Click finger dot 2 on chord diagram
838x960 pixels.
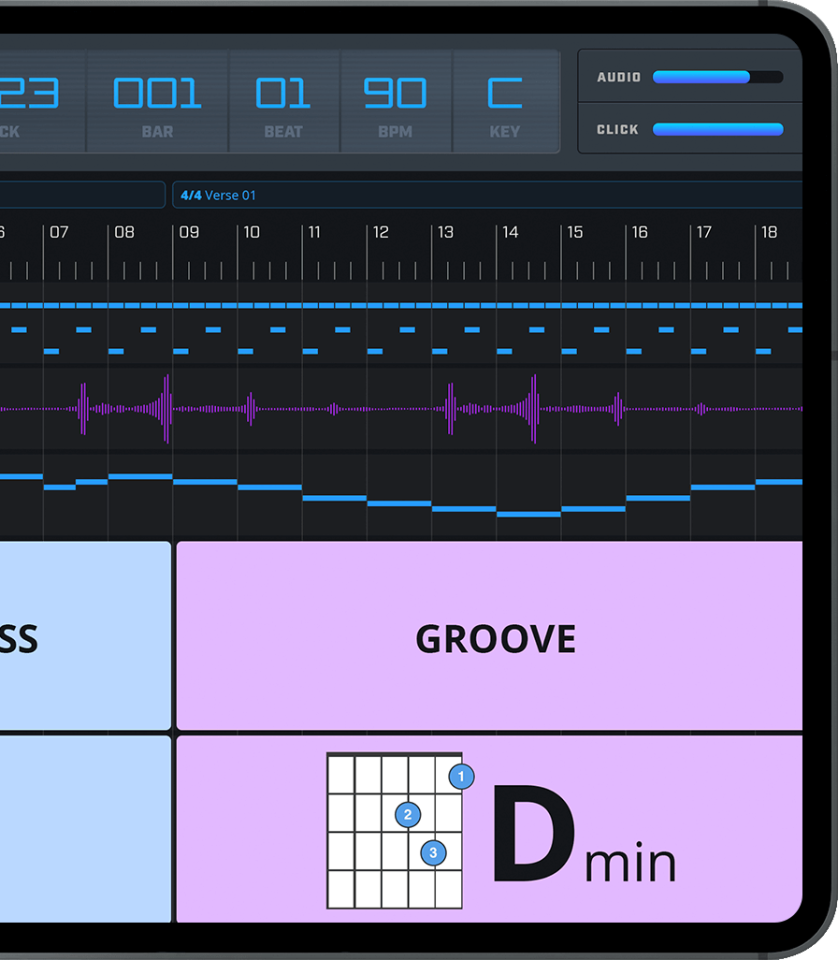tap(407, 815)
